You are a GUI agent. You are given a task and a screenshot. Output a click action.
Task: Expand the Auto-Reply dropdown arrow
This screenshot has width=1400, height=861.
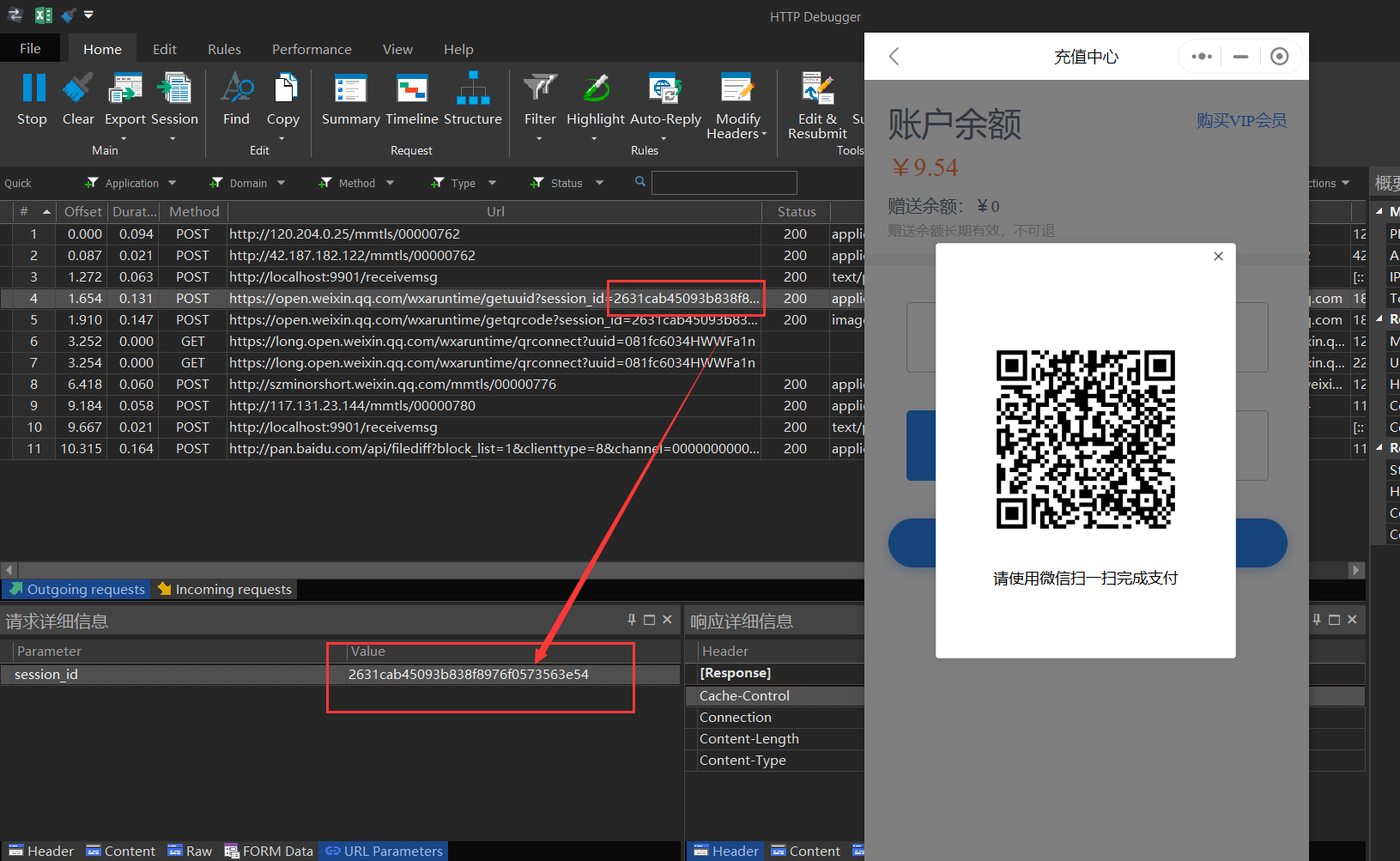[x=664, y=138]
